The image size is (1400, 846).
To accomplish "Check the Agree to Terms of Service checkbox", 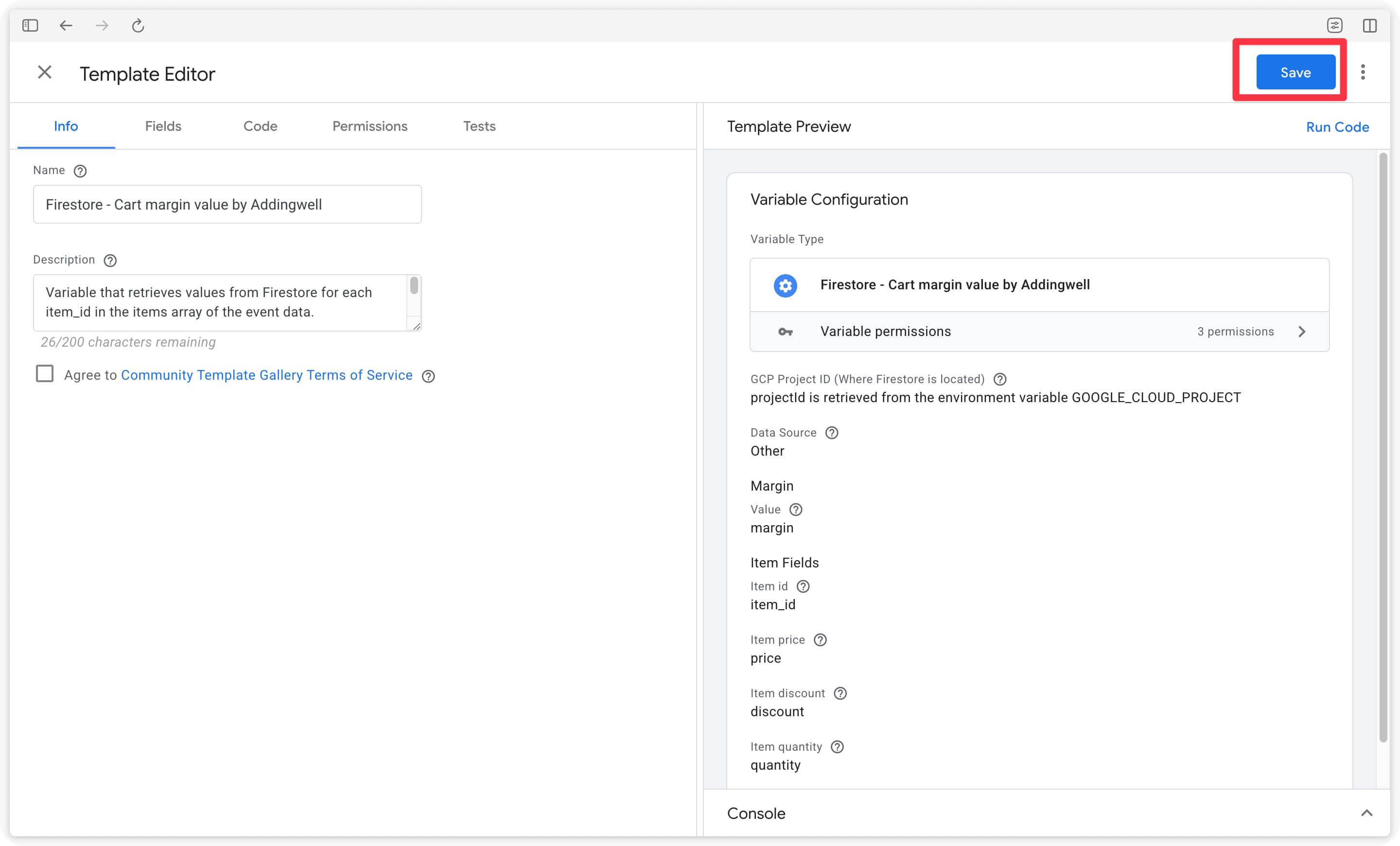I will [44, 374].
